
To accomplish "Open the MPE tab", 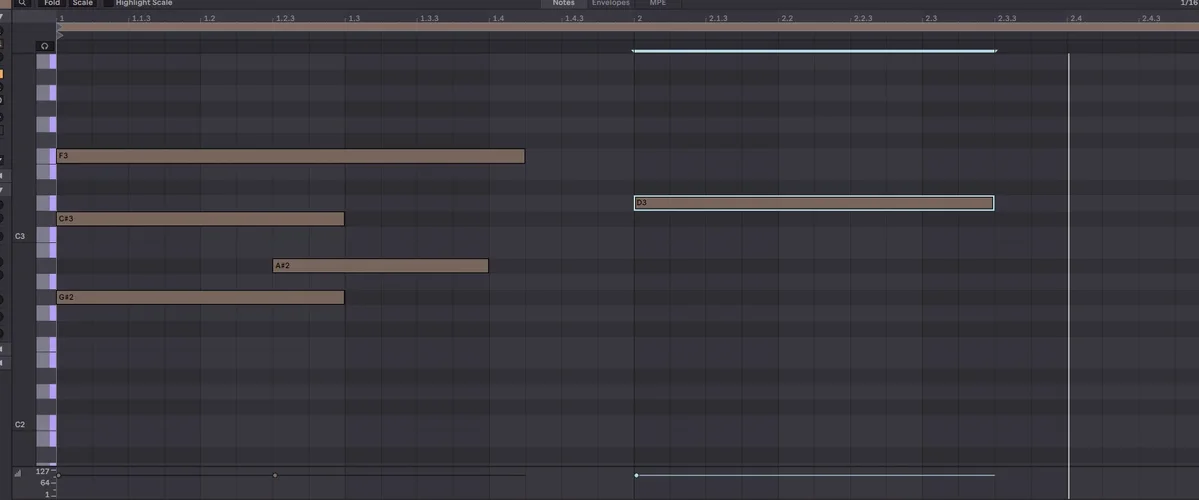I will click(x=658, y=3).
